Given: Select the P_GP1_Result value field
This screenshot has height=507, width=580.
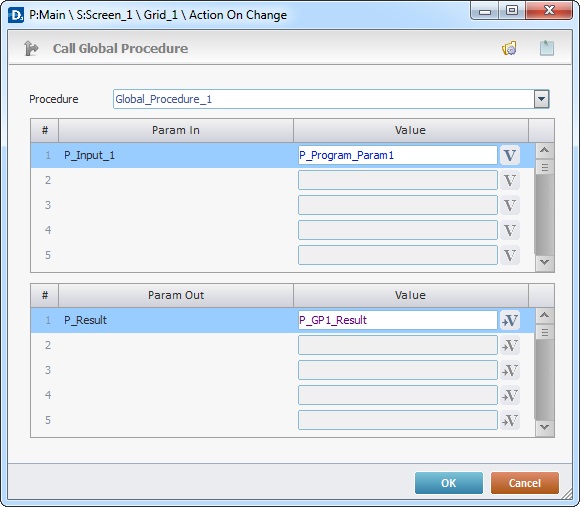Looking at the screenshot, I should click(398, 320).
